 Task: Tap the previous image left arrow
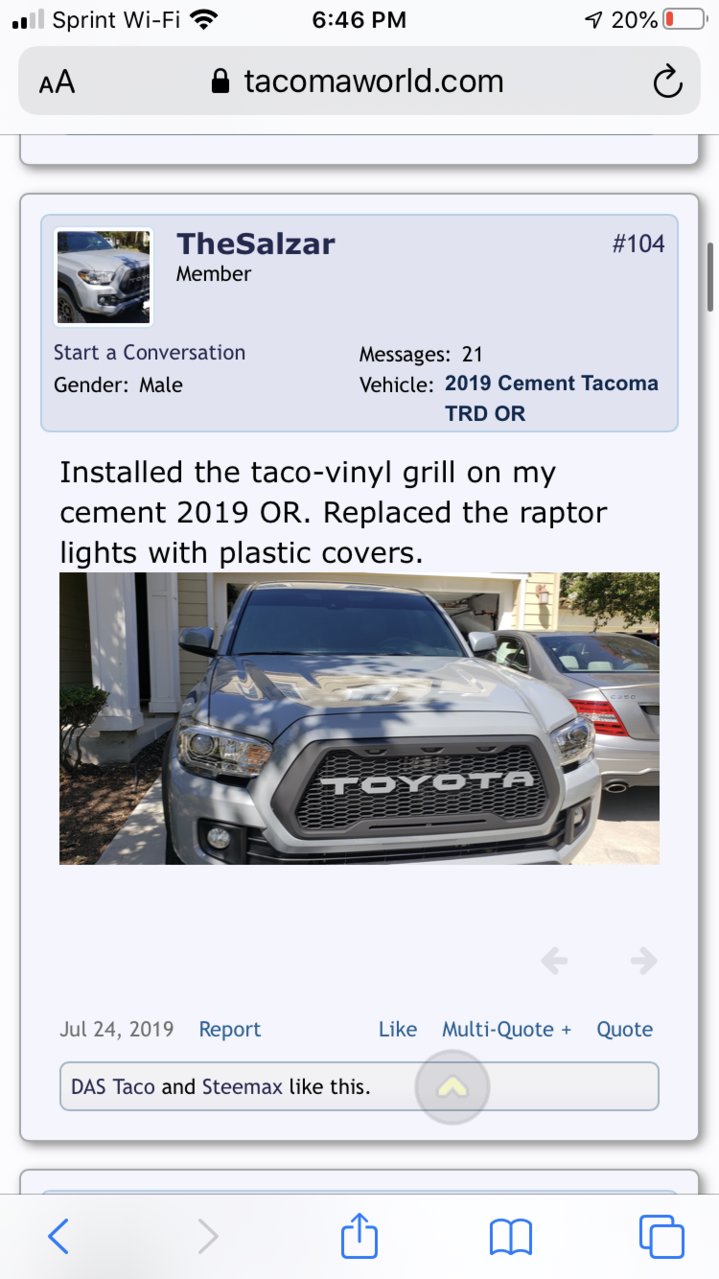tap(554, 961)
